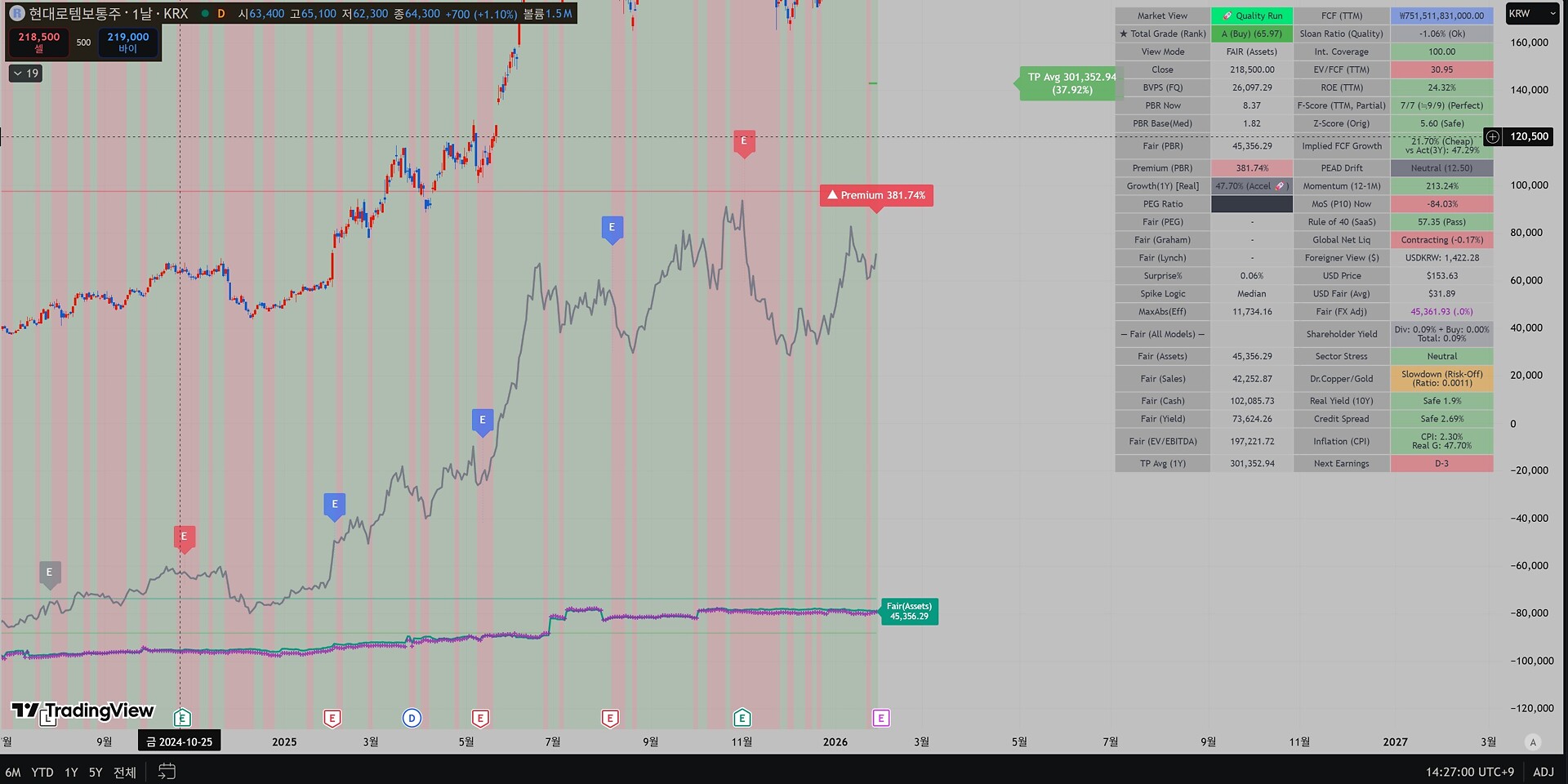Select the 5Y time range

click(x=96, y=772)
